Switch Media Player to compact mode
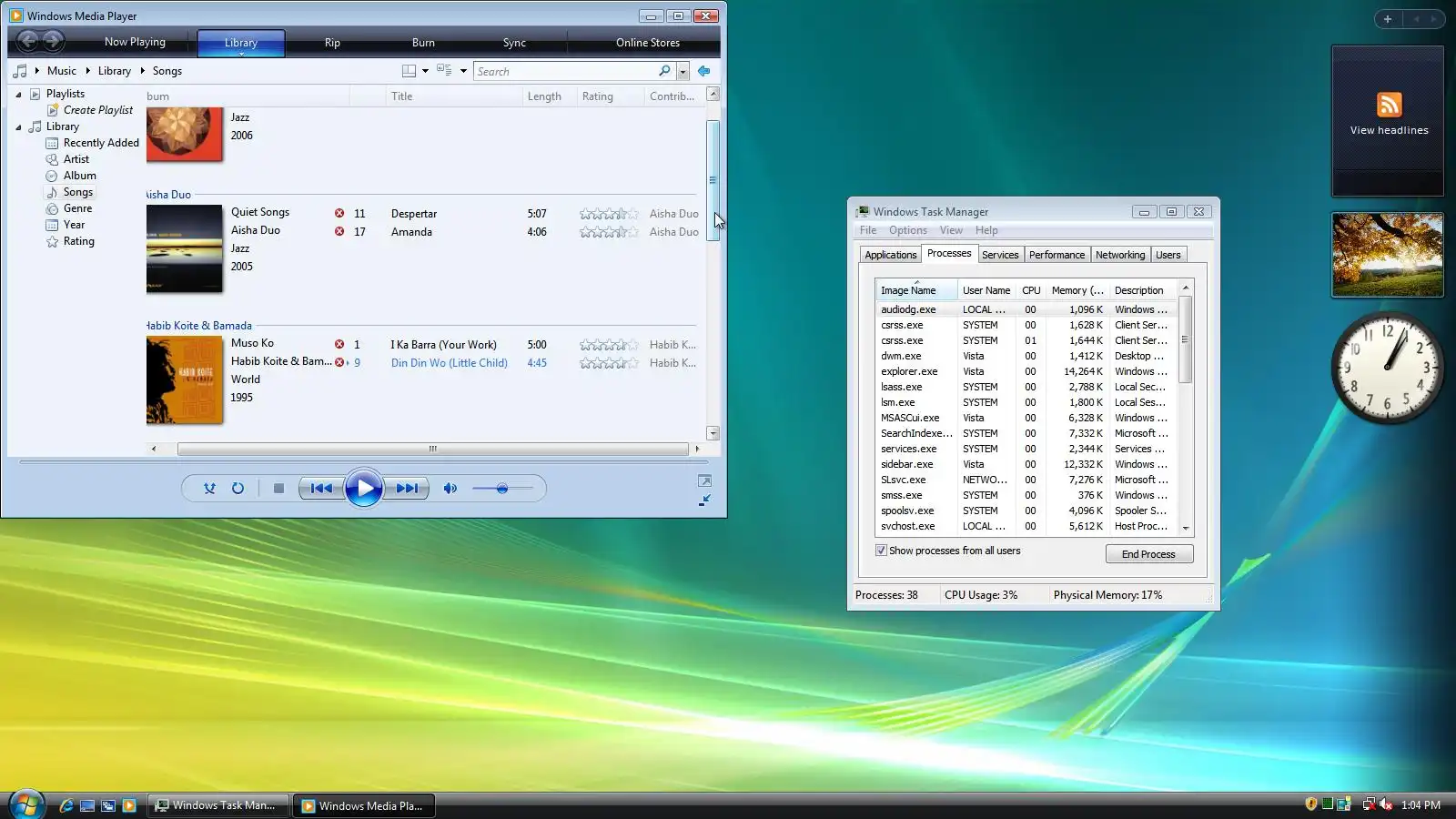This screenshot has width=1456, height=819. [704, 500]
